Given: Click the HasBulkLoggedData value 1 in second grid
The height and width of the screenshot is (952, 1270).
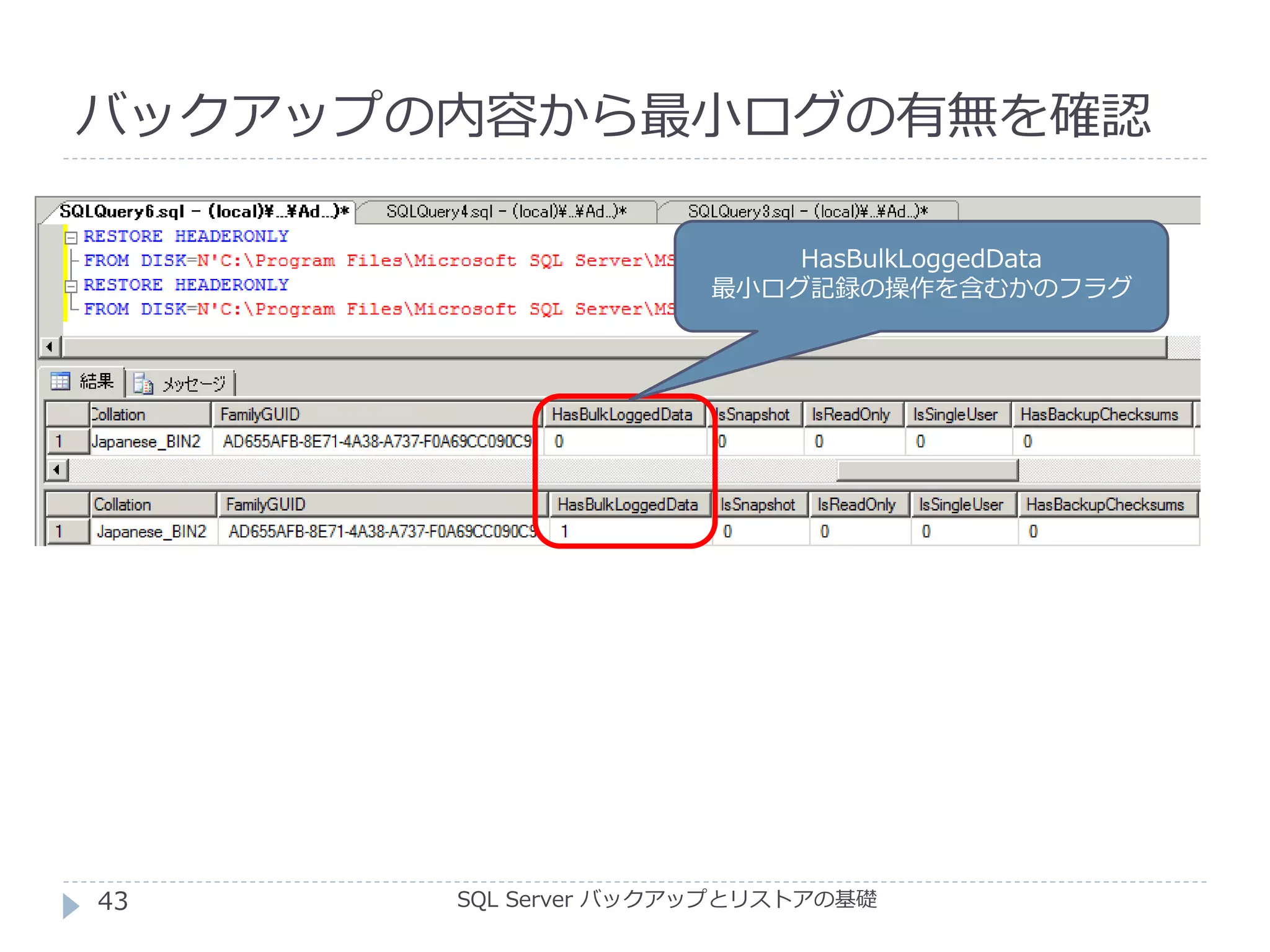Looking at the screenshot, I should (x=629, y=532).
